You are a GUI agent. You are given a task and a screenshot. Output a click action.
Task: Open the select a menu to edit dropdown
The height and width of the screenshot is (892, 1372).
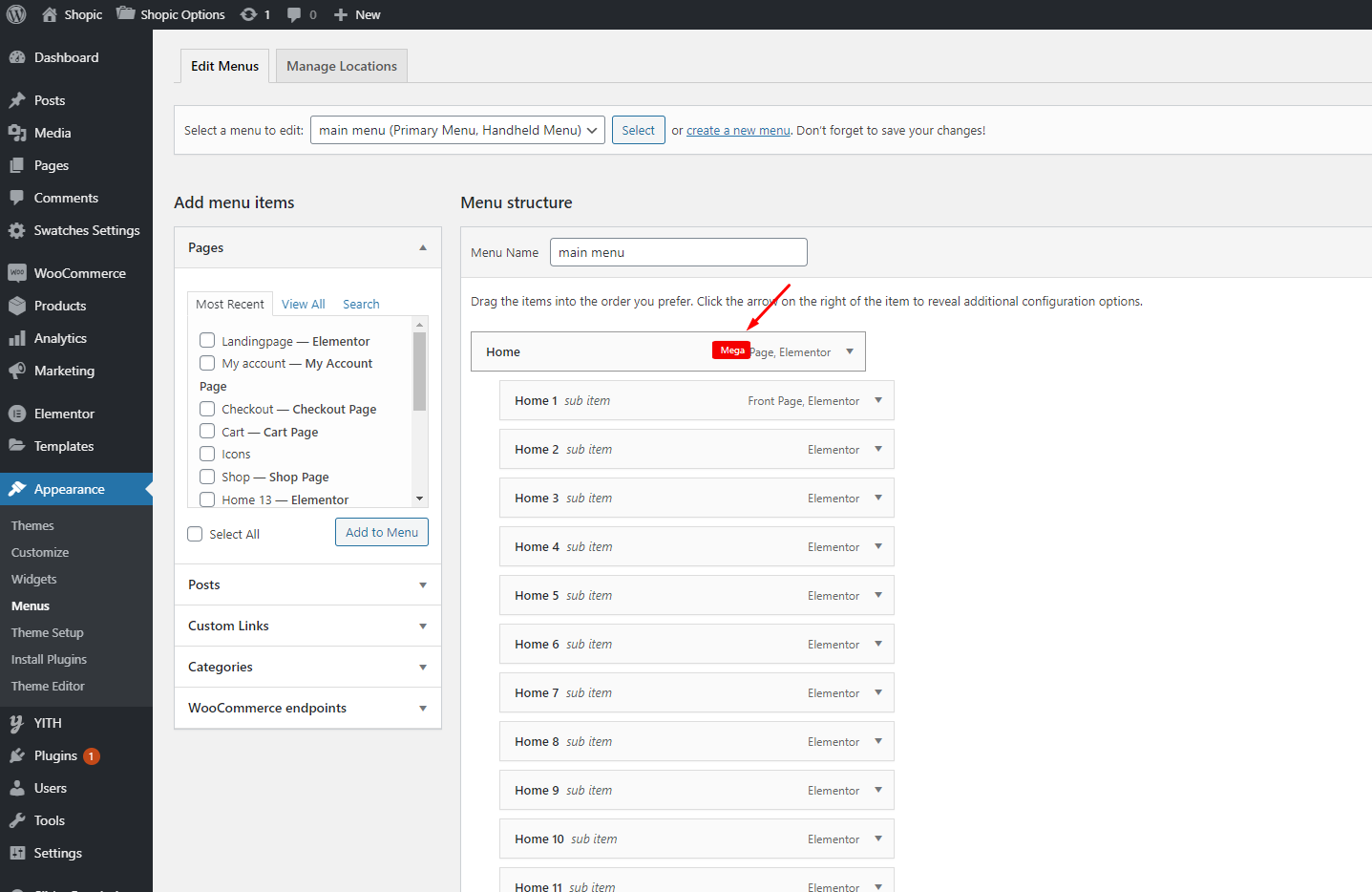click(x=457, y=130)
